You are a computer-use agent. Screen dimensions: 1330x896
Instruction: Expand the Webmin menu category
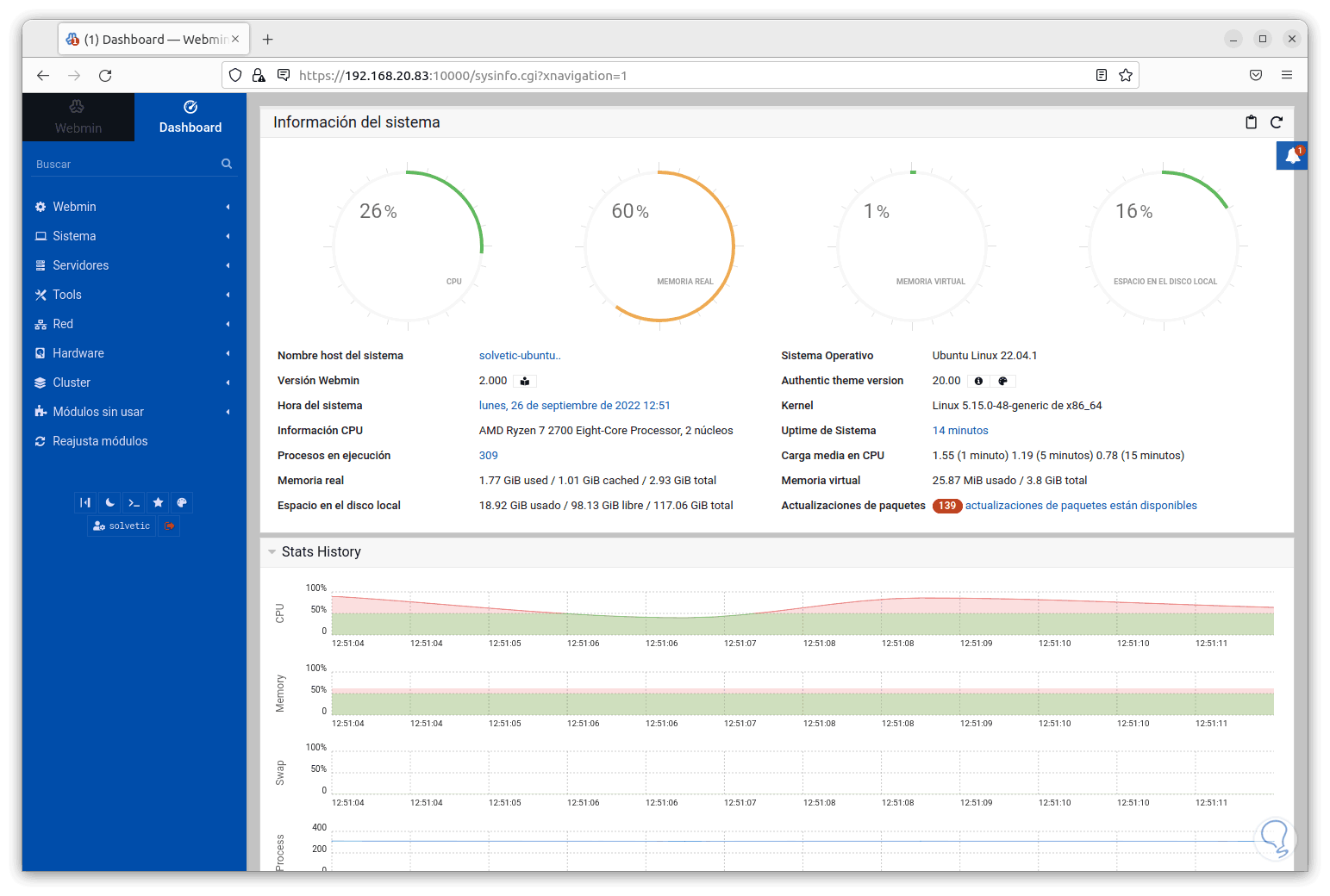[x=134, y=207]
